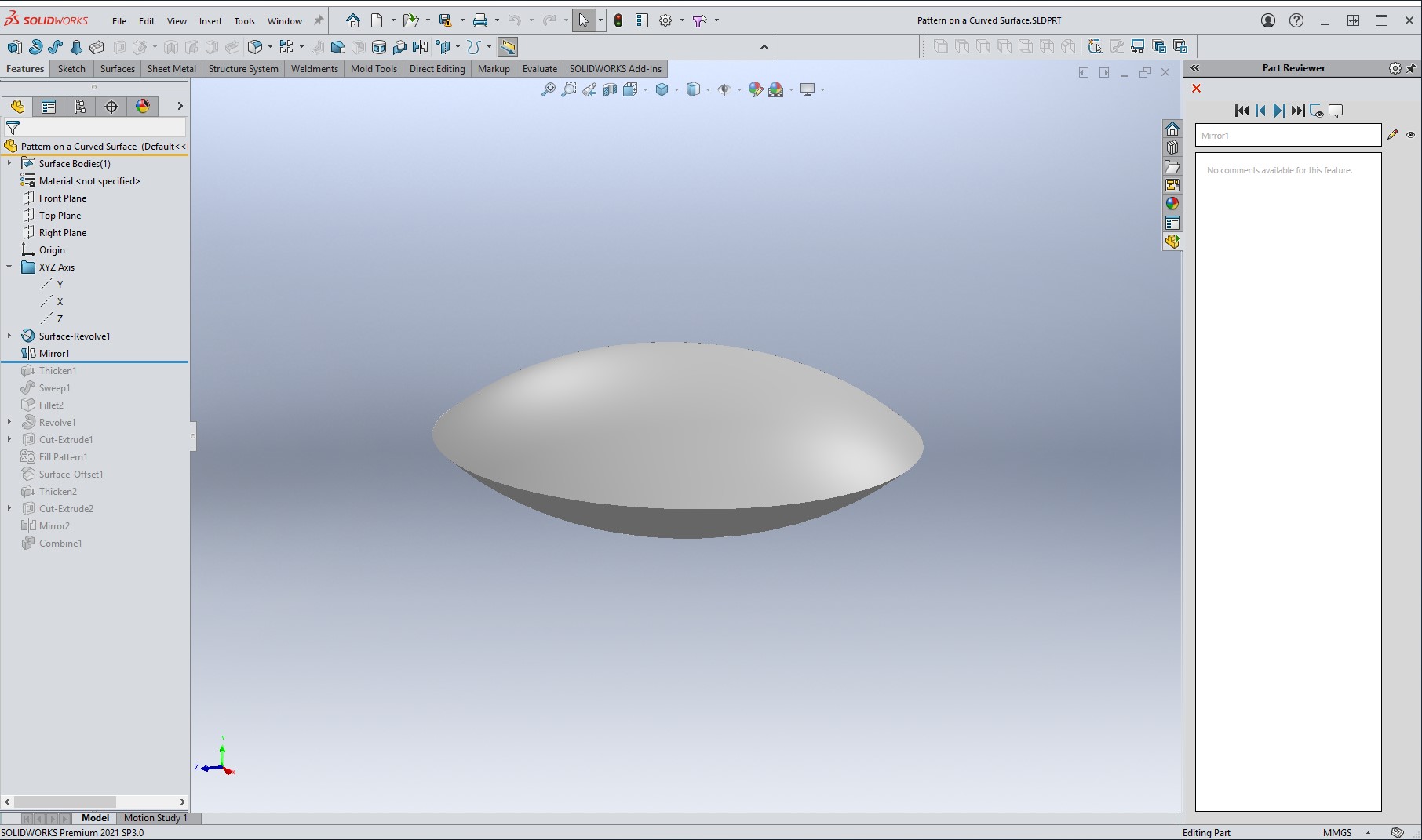Viewport: 1422px width, 840px height.
Task: Jump to first feature in Part Reviewer
Action: click(x=1242, y=111)
